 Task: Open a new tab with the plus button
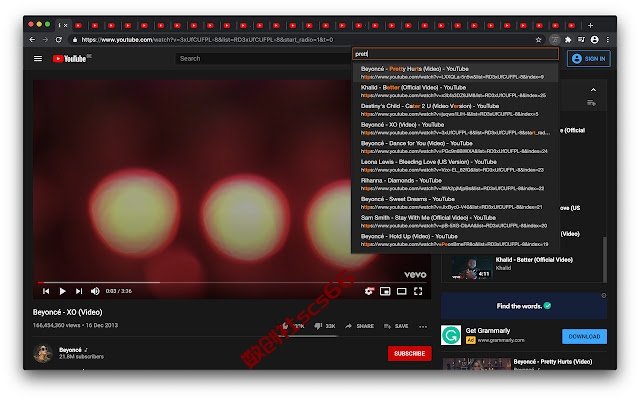[x=590, y=25]
